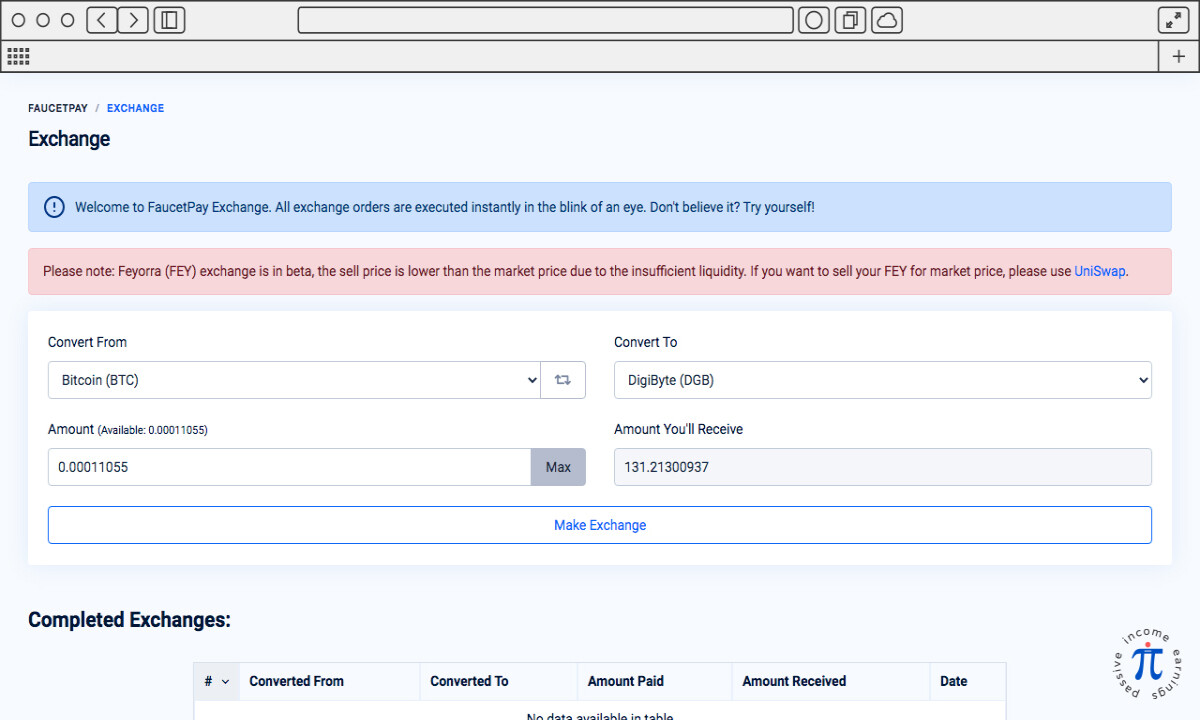Click the EXCHANGE breadcrumb link
Image resolution: width=1200 pixels, height=720 pixels.
135,108
